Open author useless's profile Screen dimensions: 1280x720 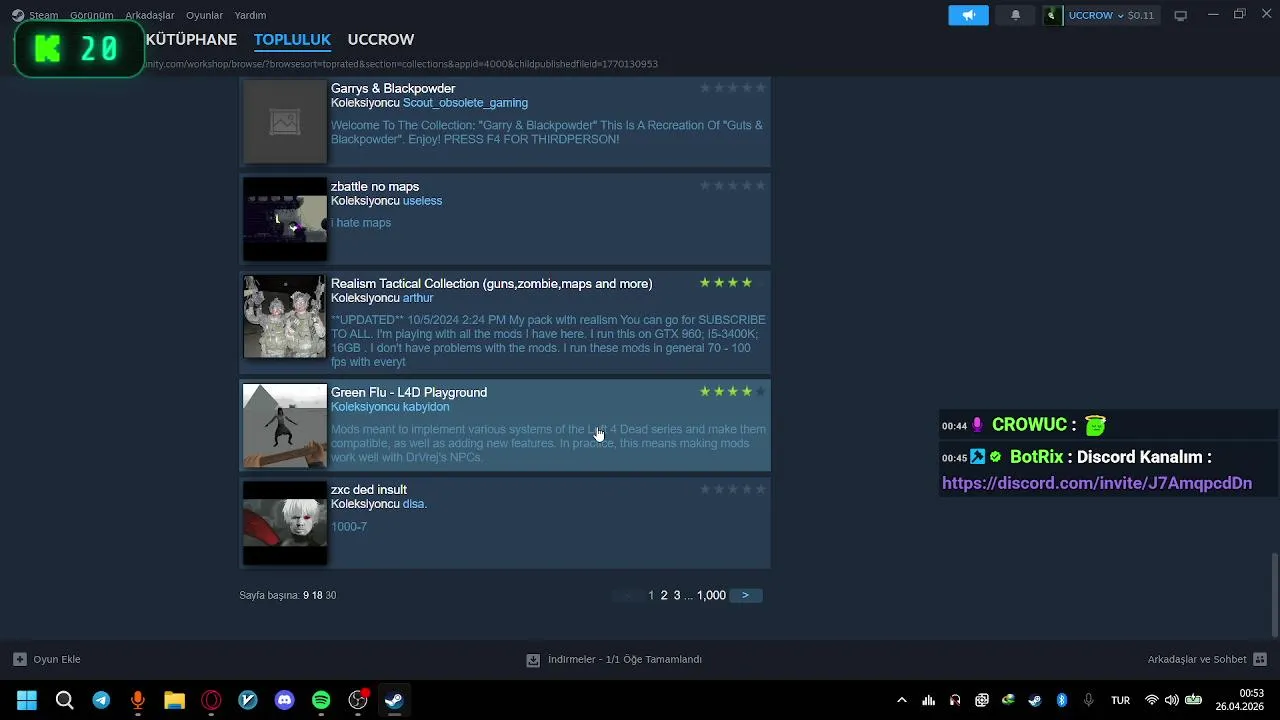click(x=422, y=201)
